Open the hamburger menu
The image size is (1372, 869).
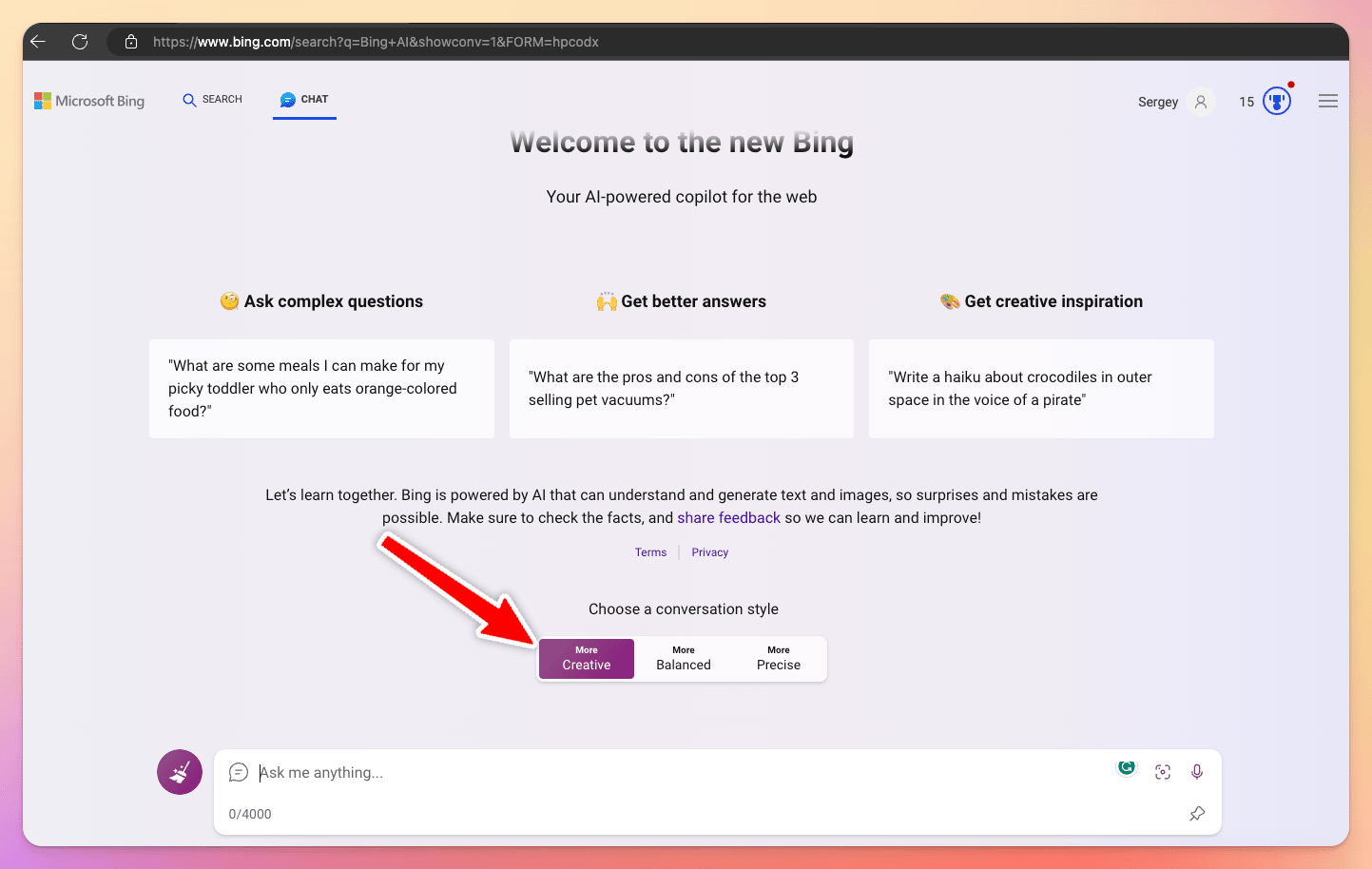[x=1328, y=101]
